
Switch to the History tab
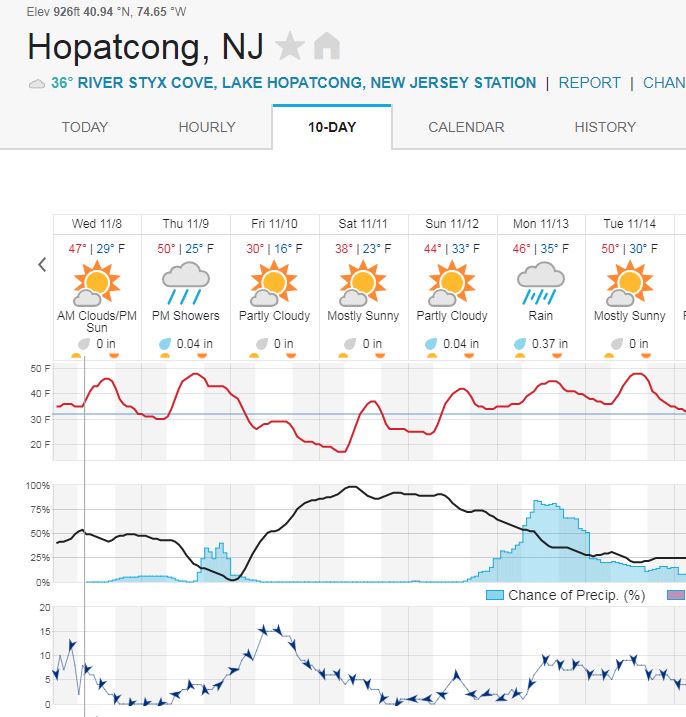[605, 127]
